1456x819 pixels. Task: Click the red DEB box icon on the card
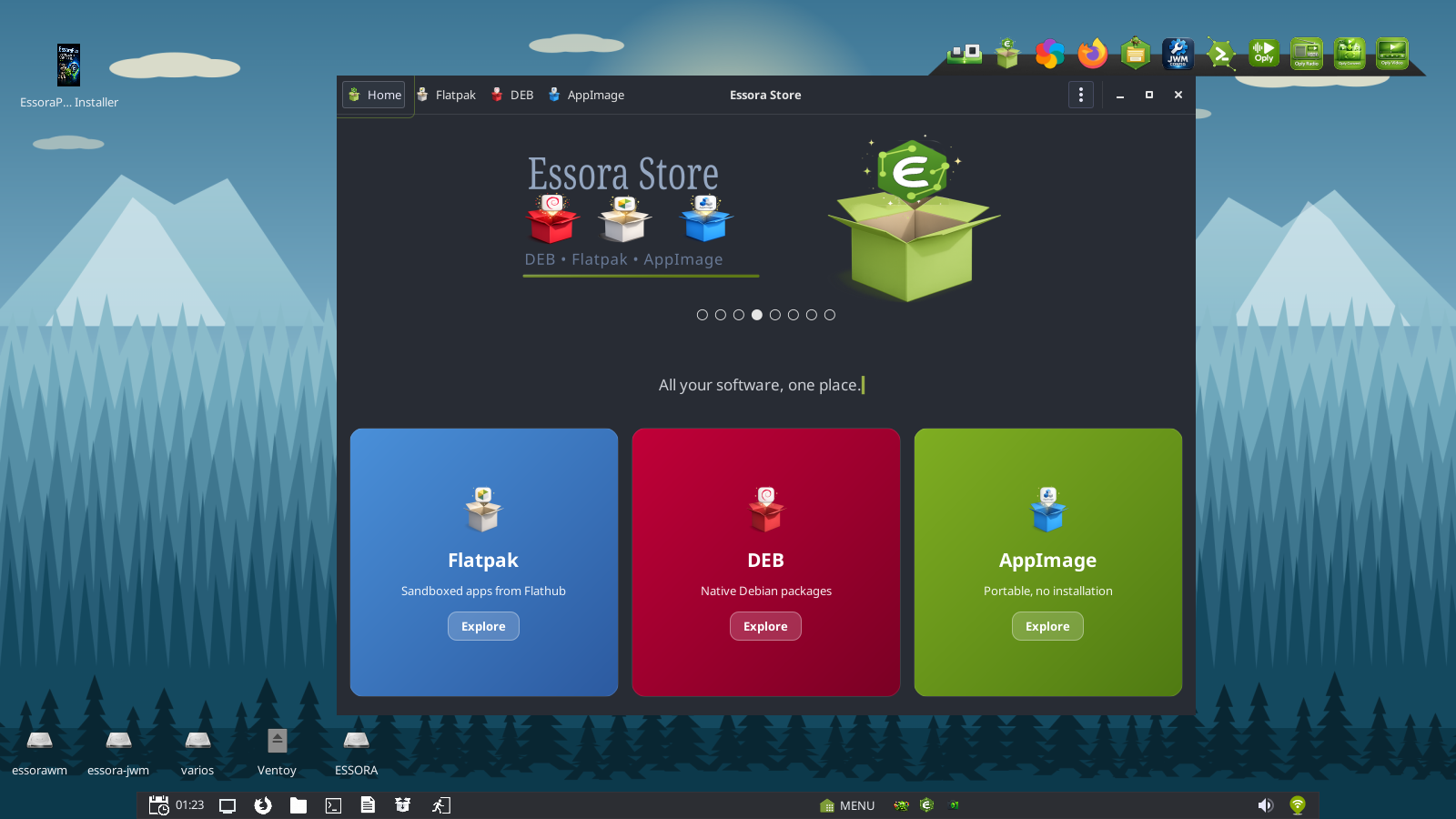point(765,510)
